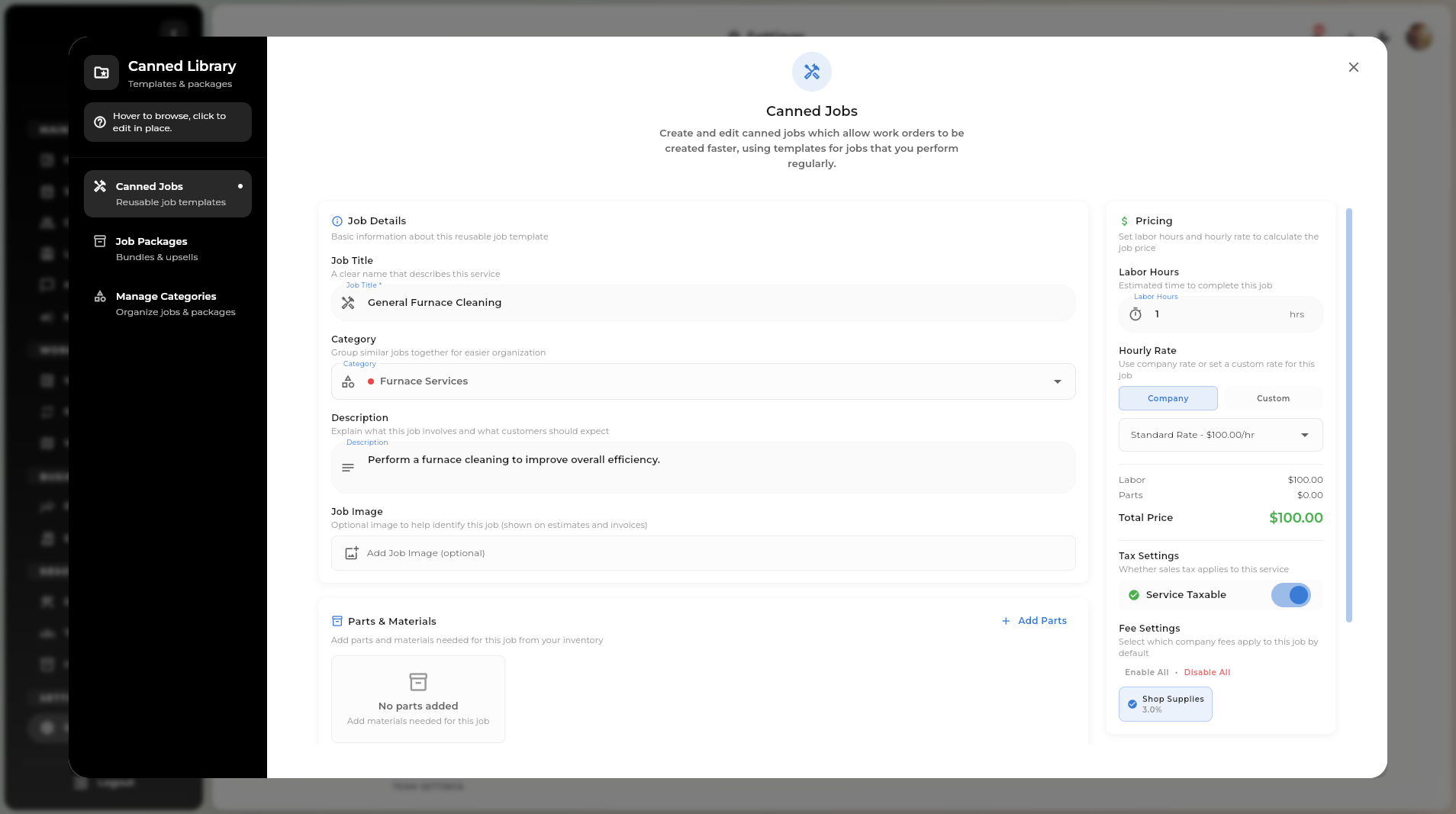Switch to the Custom rate tab
This screenshot has height=814, width=1456.
(x=1272, y=397)
